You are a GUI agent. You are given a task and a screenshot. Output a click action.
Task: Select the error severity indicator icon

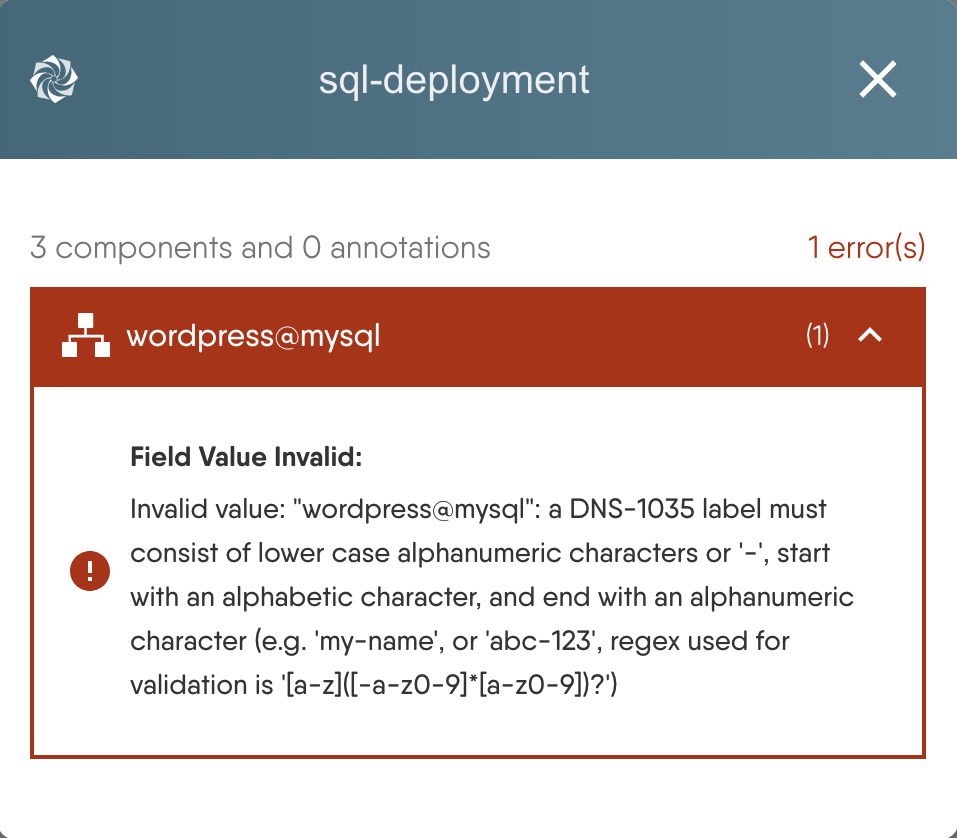point(90,571)
